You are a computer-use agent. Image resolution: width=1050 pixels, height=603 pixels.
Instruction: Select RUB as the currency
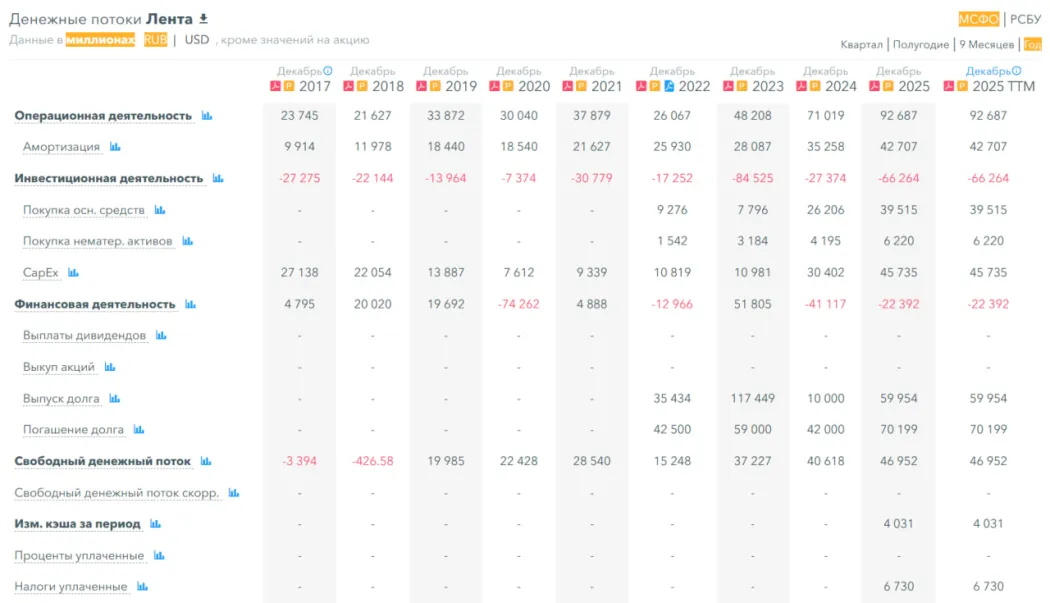click(155, 40)
